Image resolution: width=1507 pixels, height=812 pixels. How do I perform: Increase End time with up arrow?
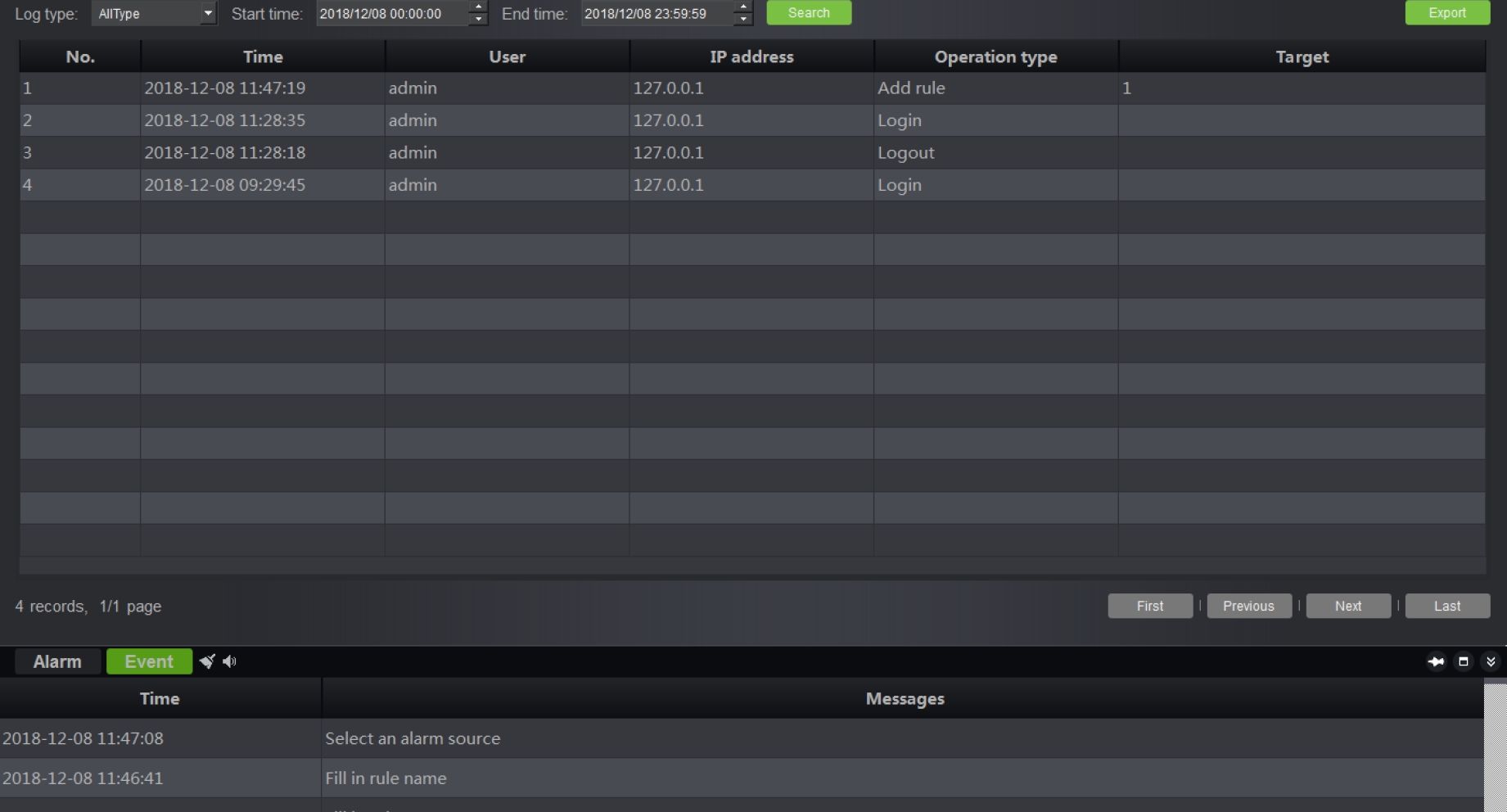click(743, 7)
